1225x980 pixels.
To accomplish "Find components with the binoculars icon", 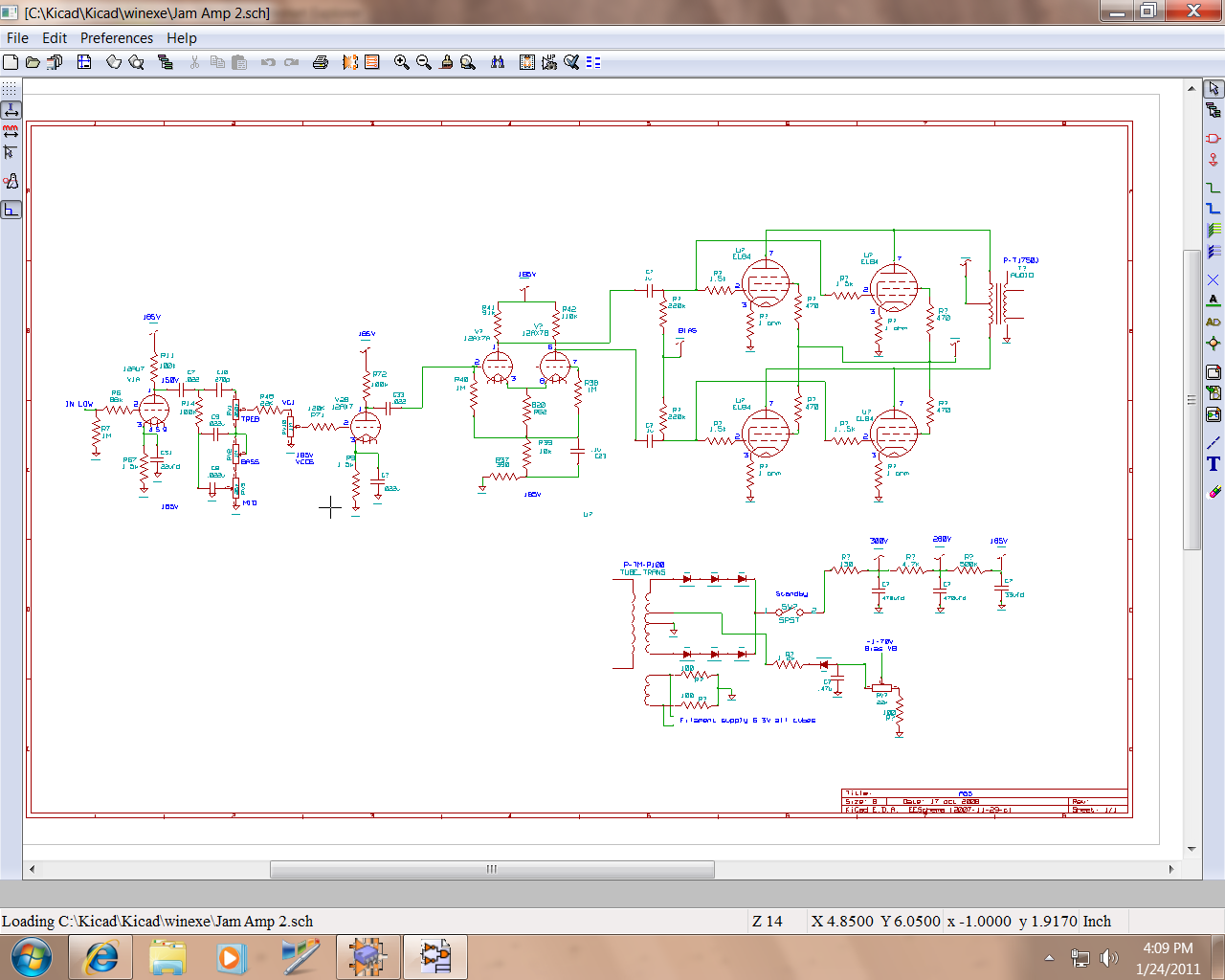I will [x=498, y=62].
